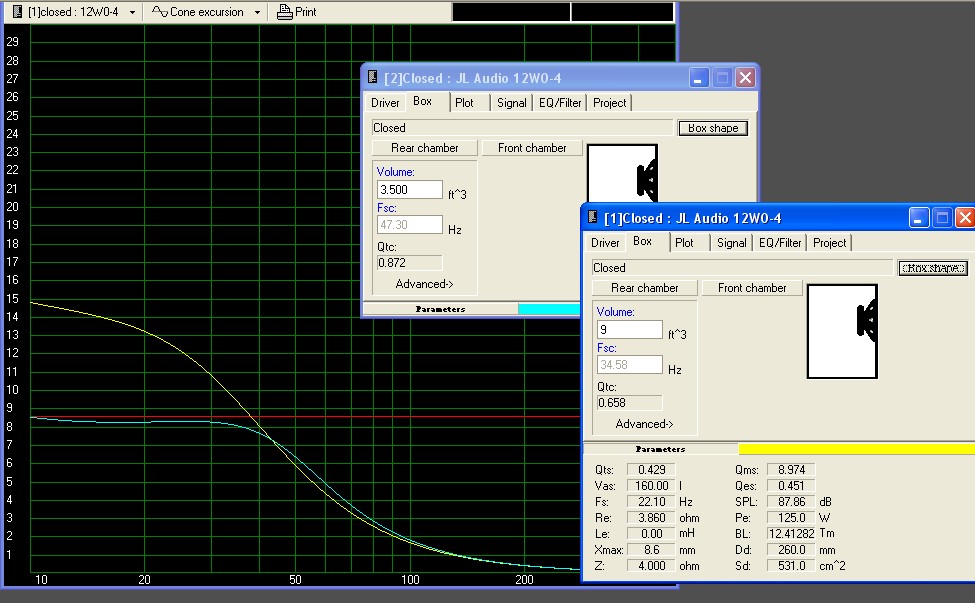This screenshot has height=603, width=975.
Task: Click speaker icon in [2]Closed window title
Action: click(x=372, y=77)
